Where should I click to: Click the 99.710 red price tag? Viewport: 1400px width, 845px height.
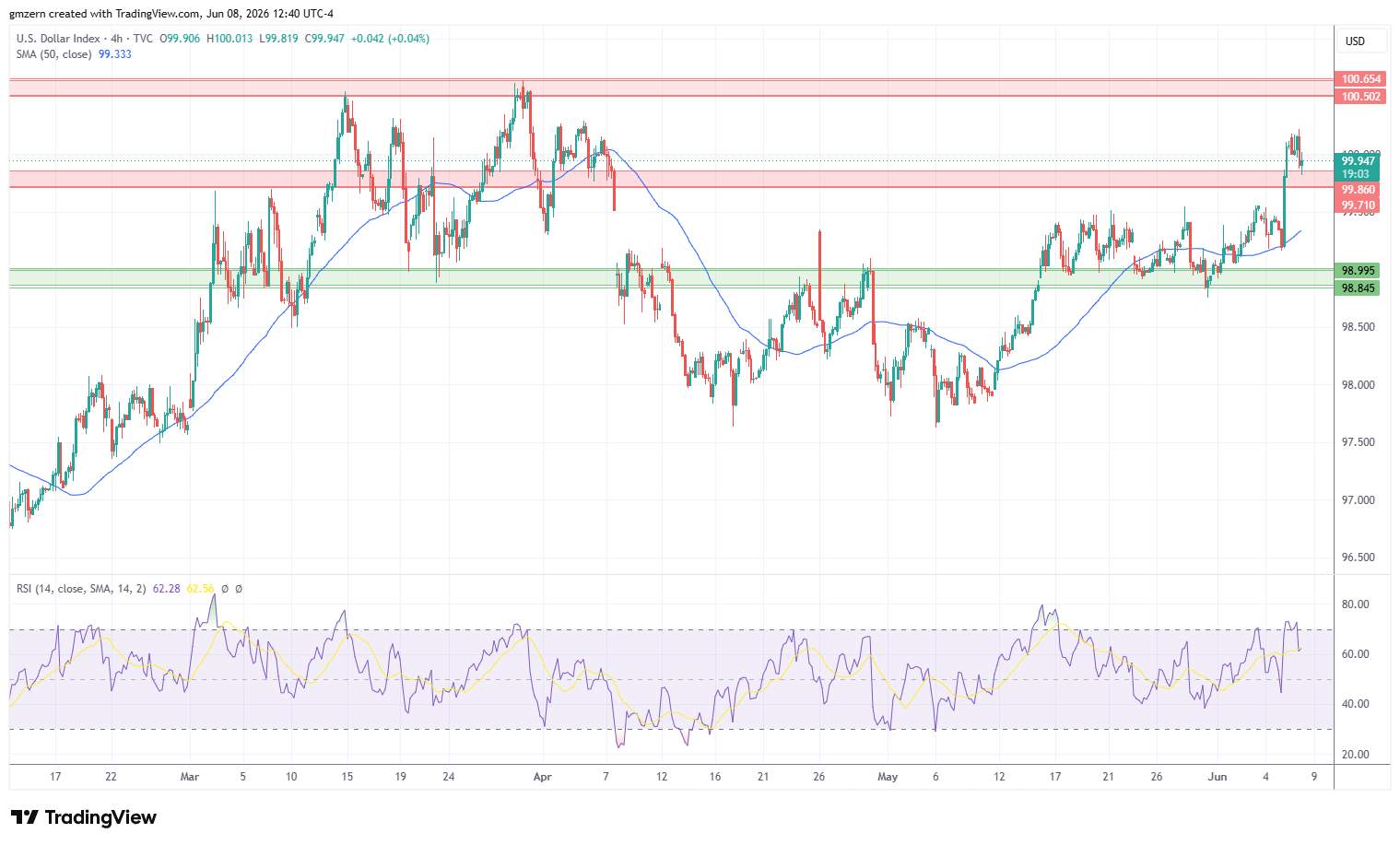click(1357, 205)
